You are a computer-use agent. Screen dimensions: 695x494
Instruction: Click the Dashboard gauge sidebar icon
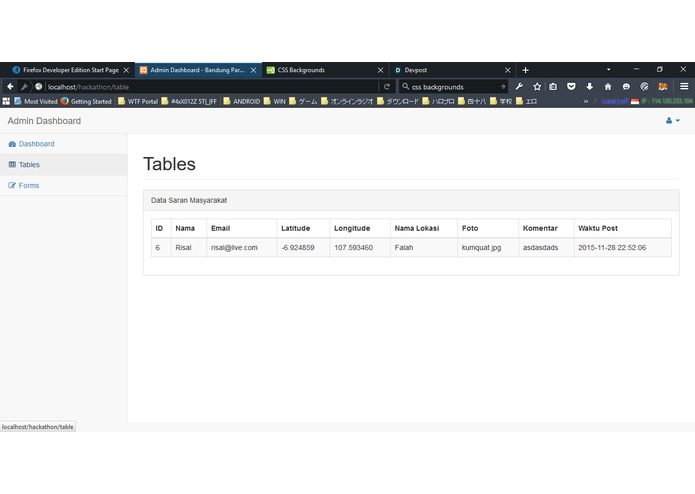[x=12, y=144]
